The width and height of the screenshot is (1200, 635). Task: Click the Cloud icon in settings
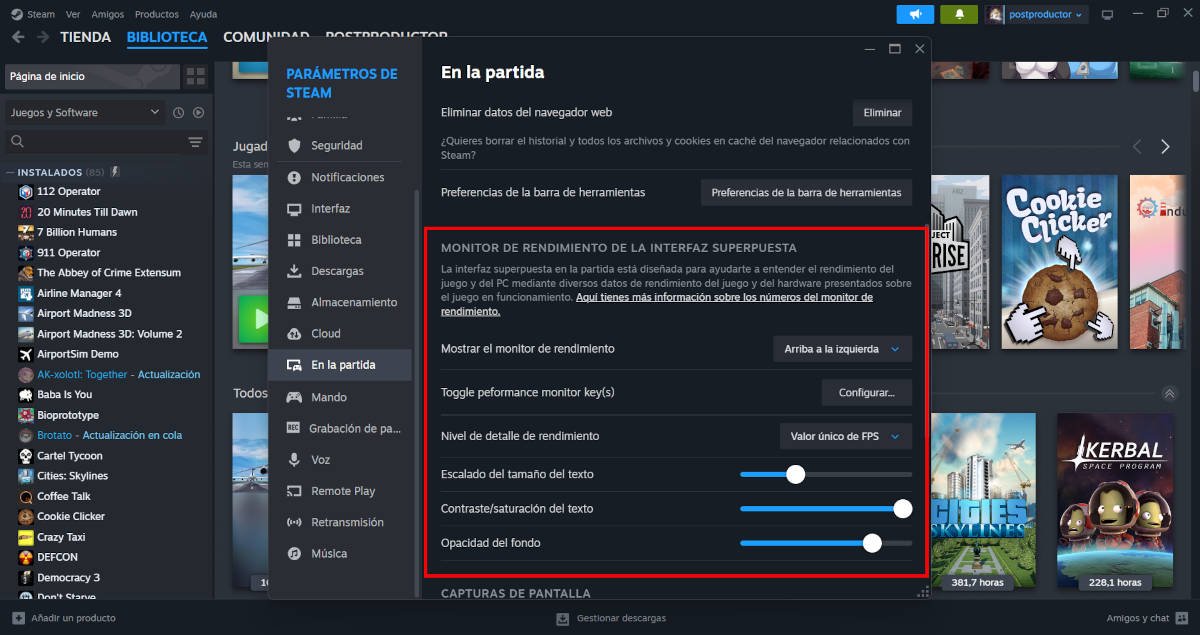click(x=294, y=333)
